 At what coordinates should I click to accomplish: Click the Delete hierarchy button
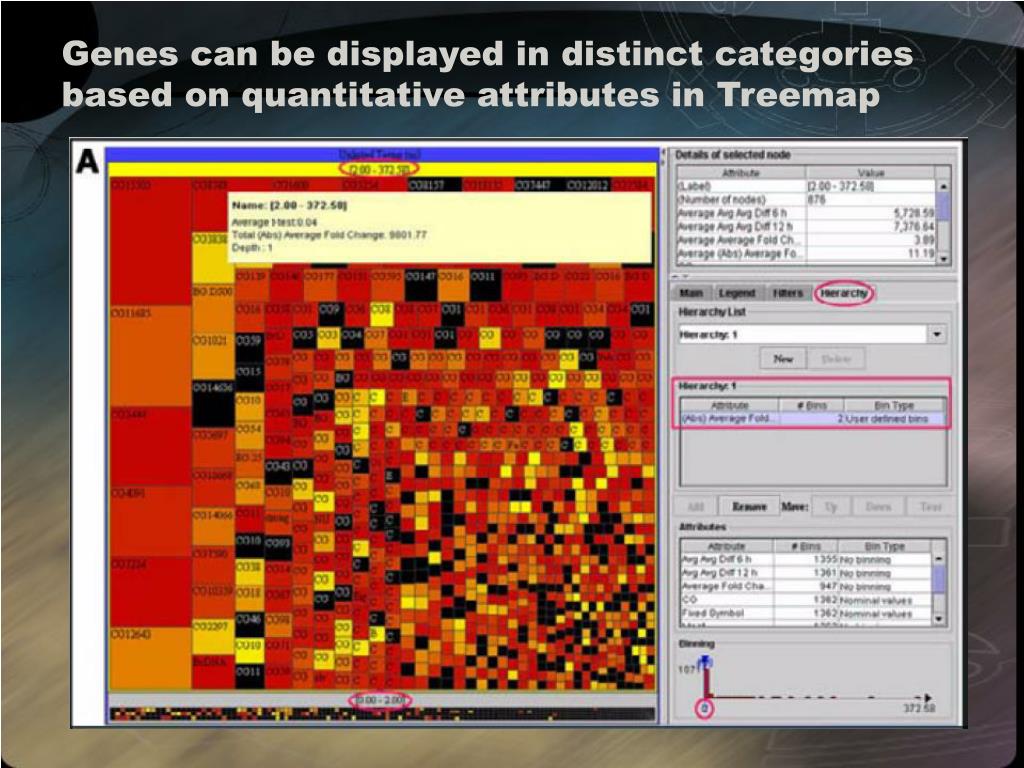pos(836,359)
